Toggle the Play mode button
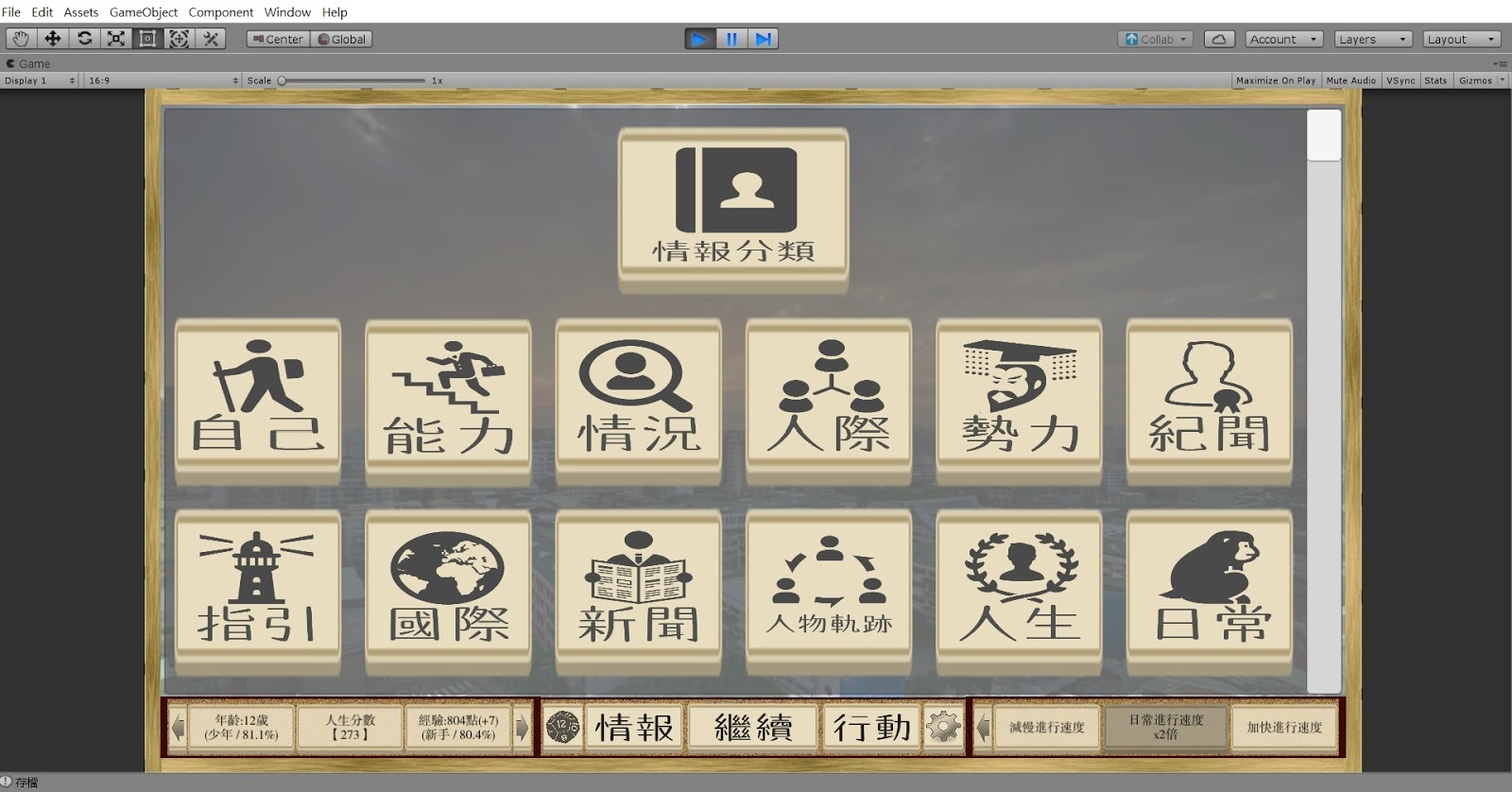 coord(699,39)
